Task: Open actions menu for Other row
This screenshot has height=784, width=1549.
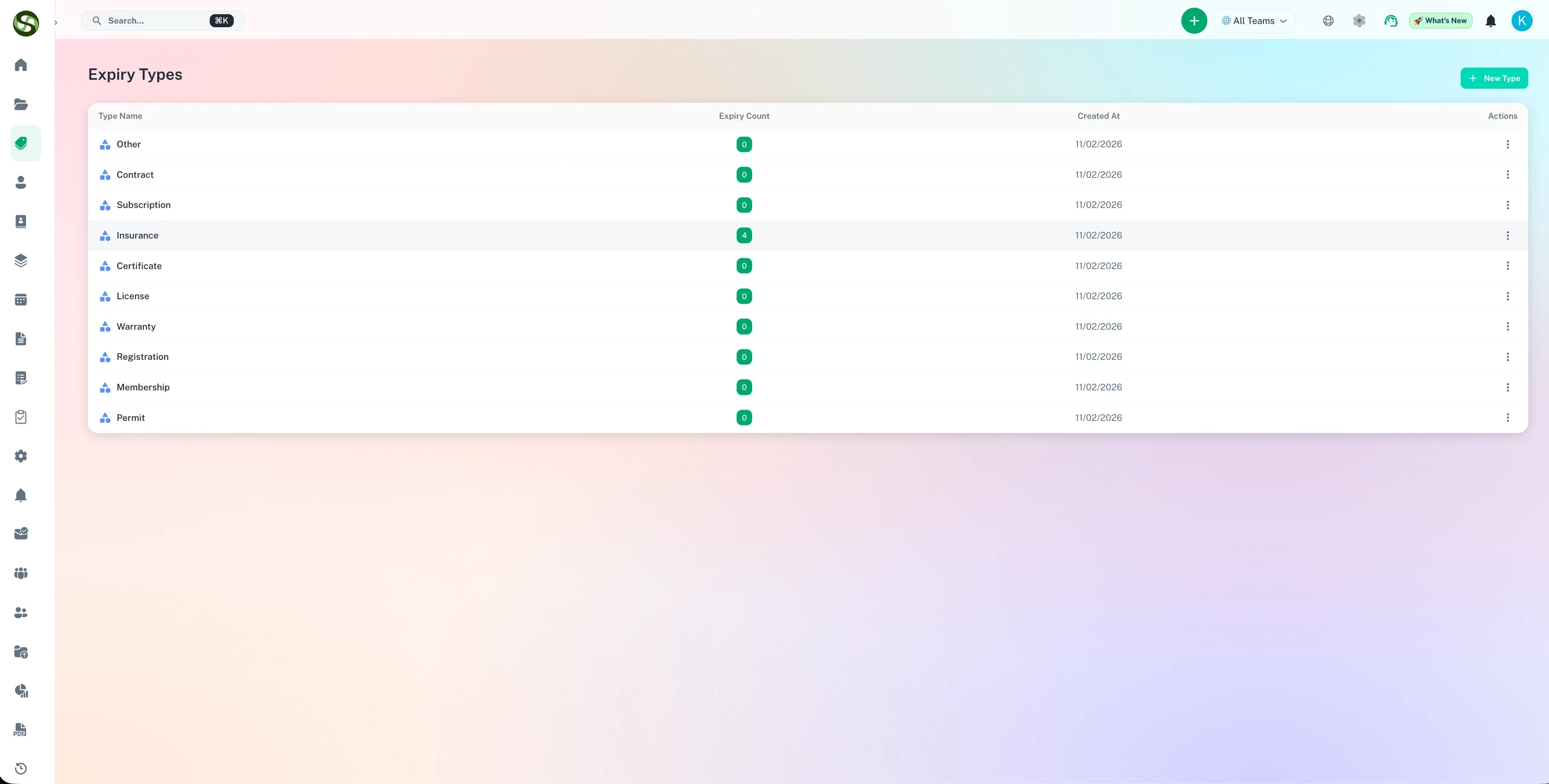Action: (1508, 145)
